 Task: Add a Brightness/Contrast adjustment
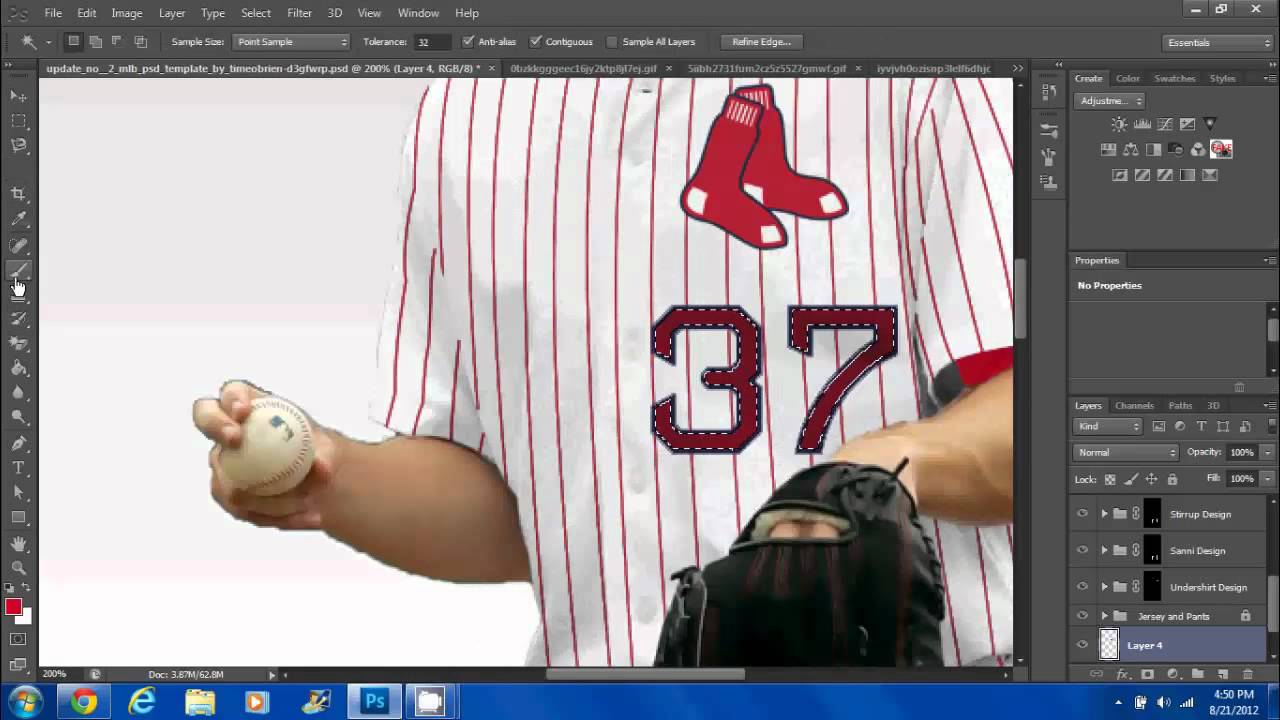click(1119, 124)
